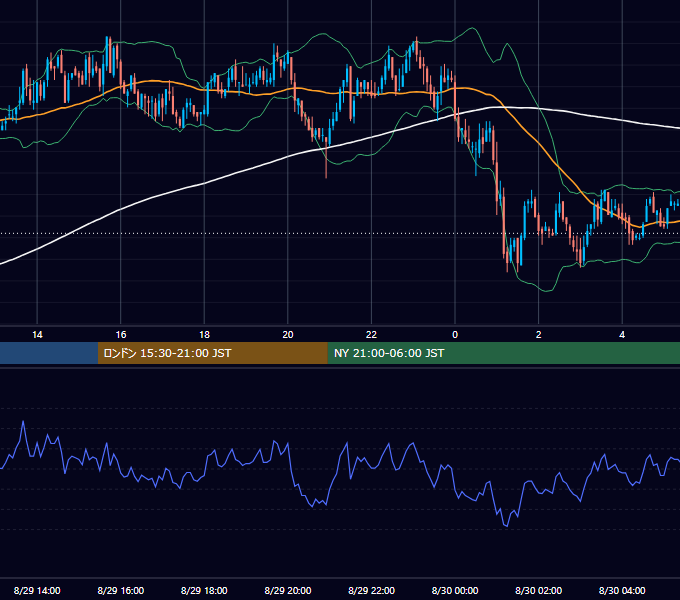
Task: Click the 8/29 20:00 time label
Action: tap(288, 590)
